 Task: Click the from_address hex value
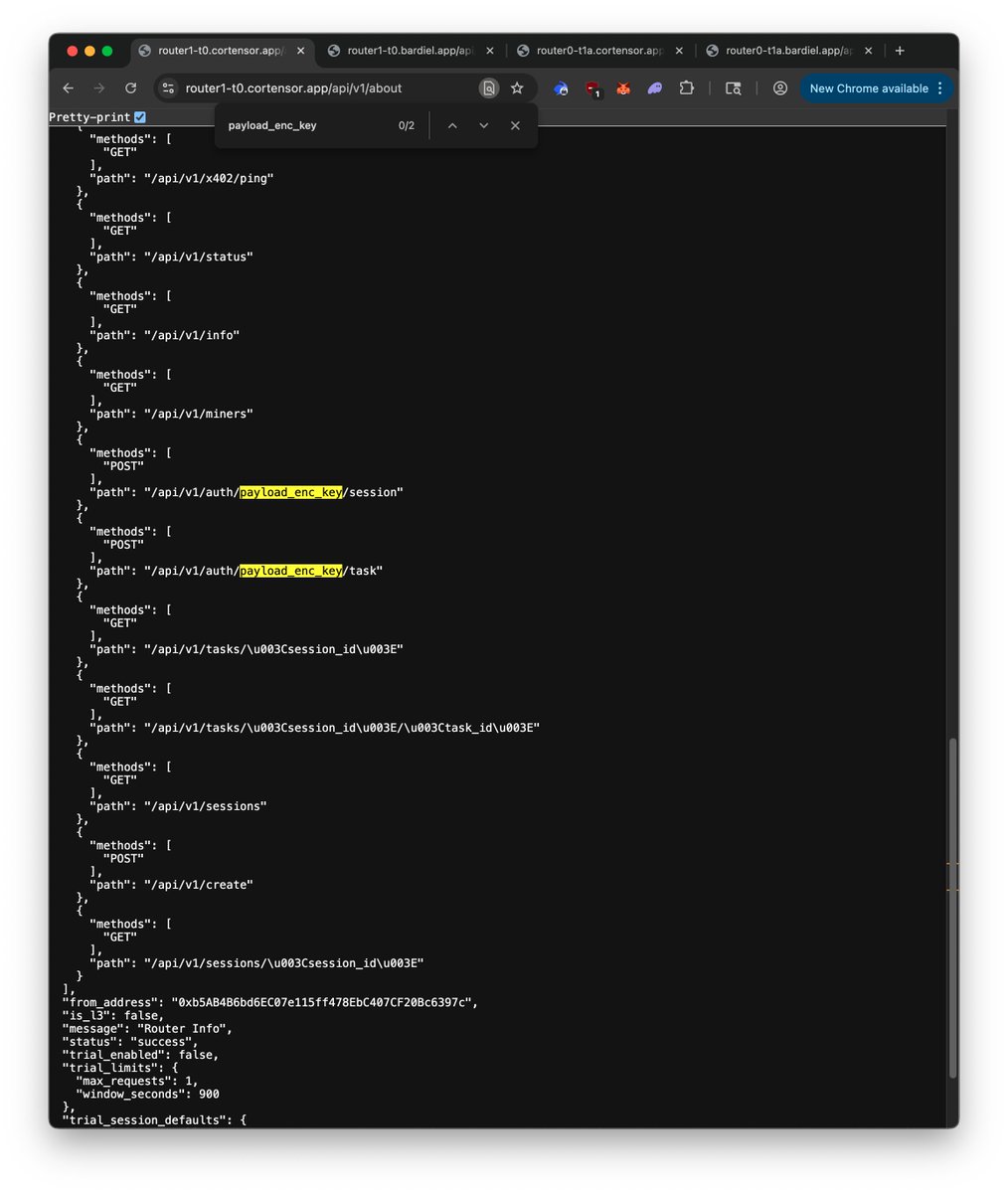click(x=321, y=1002)
